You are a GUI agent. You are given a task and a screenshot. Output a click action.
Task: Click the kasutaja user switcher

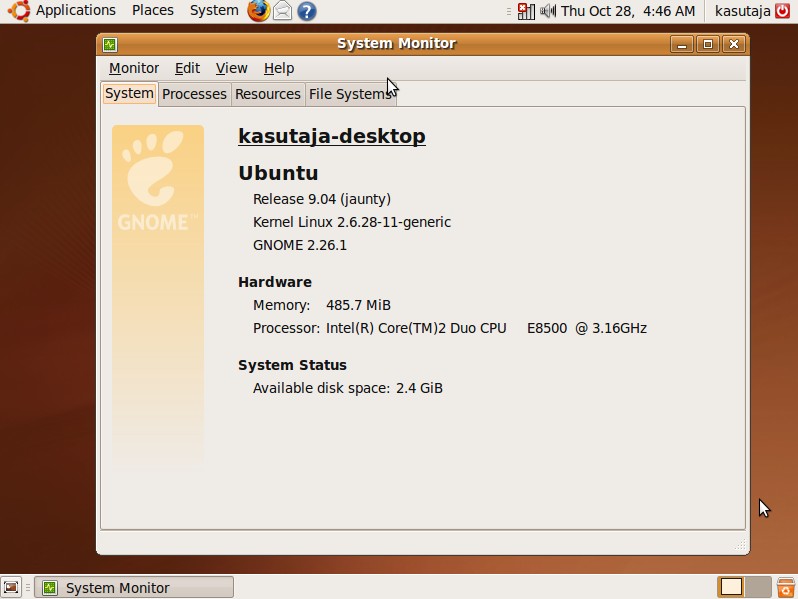pos(743,11)
